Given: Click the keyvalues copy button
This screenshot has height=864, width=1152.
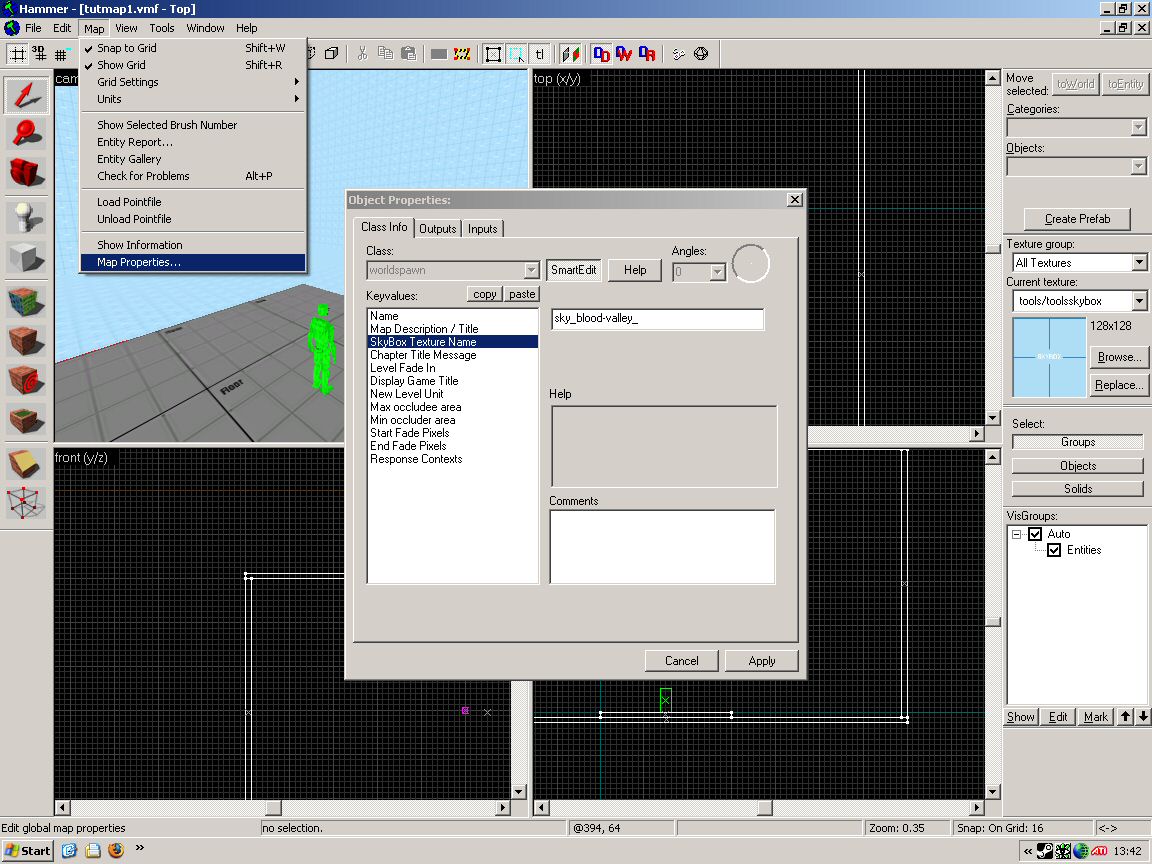Looking at the screenshot, I should point(485,294).
